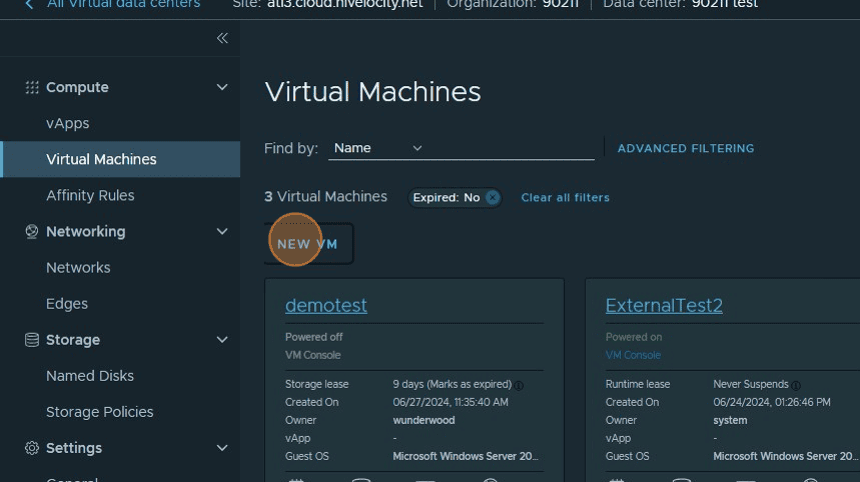This screenshot has width=860, height=482.
Task: Collapse the Compute section chevron
Action: (222, 88)
